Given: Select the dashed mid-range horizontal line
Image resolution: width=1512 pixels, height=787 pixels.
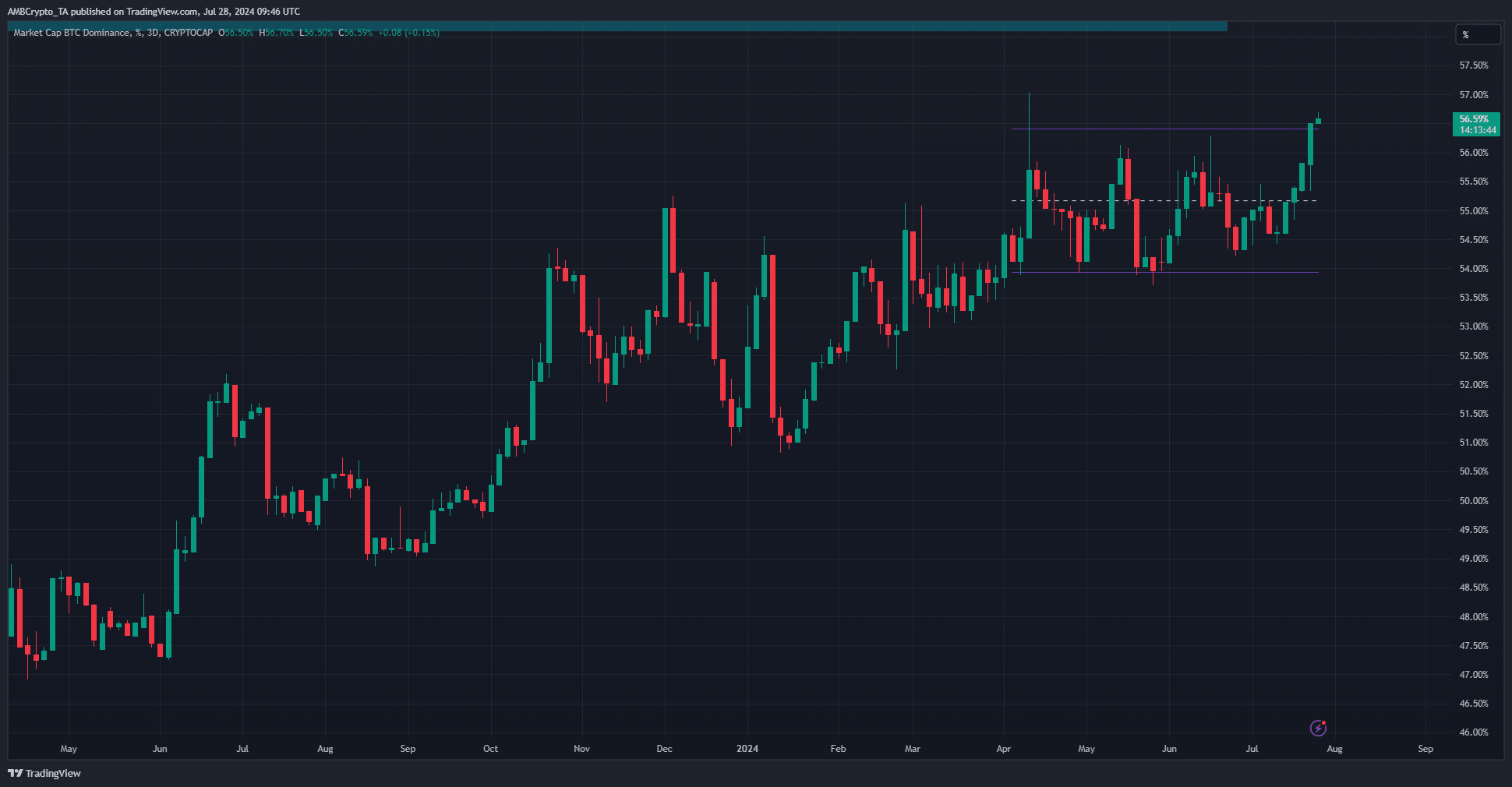Looking at the screenshot, I should [x=1164, y=201].
